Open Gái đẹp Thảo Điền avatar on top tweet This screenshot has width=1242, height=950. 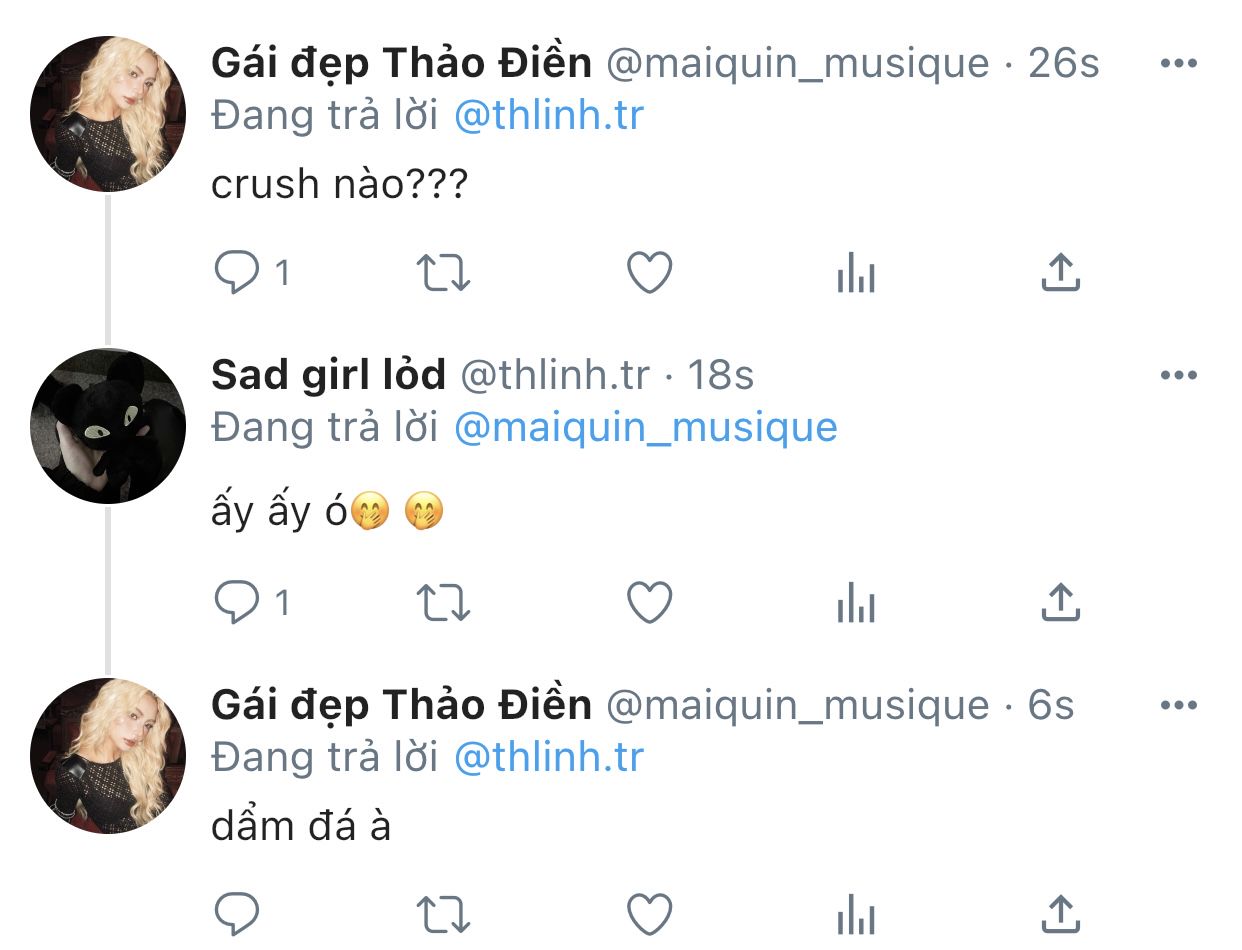[x=108, y=114]
